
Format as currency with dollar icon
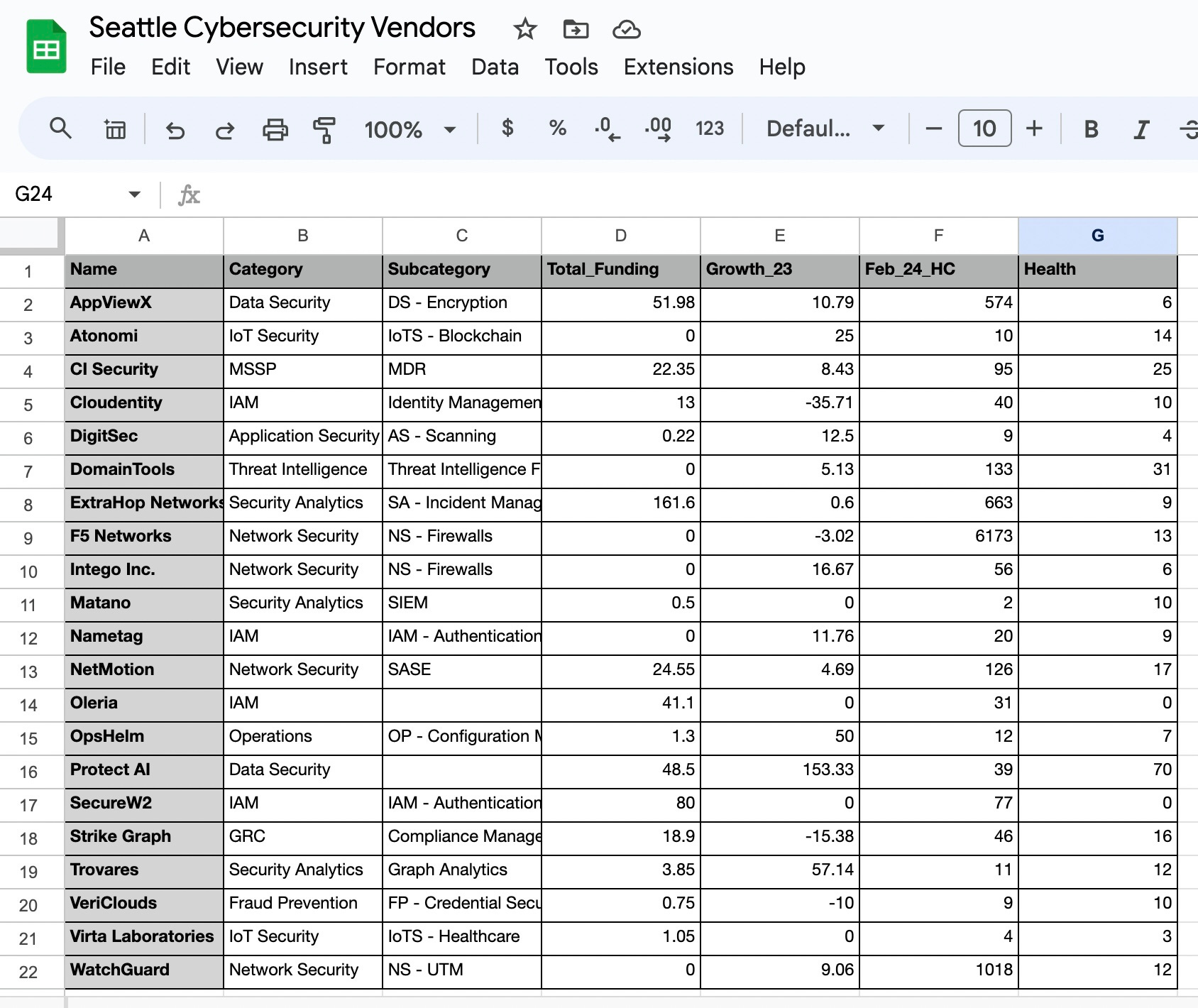[x=507, y=128]
